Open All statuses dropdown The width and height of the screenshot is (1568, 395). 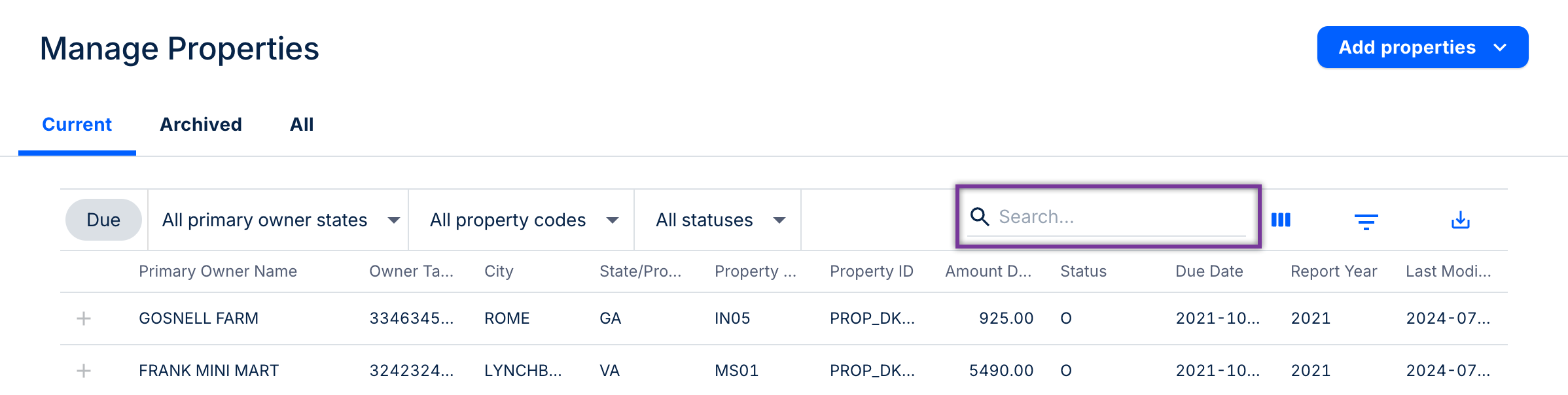pos(720,220)
